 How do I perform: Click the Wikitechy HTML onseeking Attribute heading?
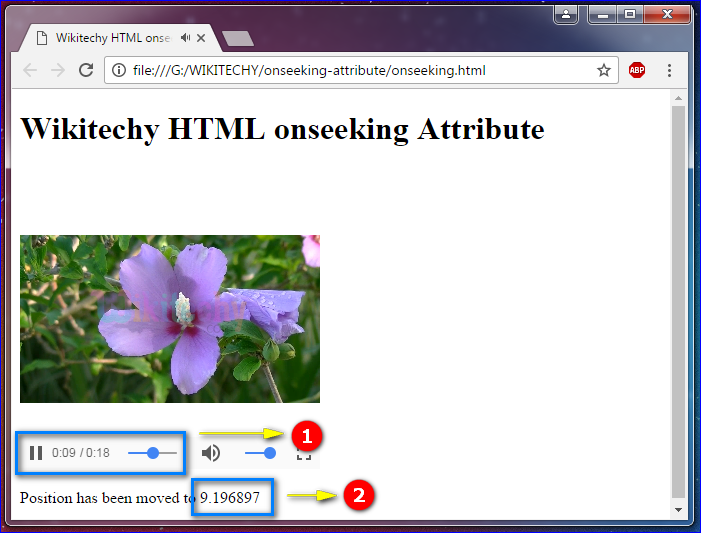pos(283,129)
